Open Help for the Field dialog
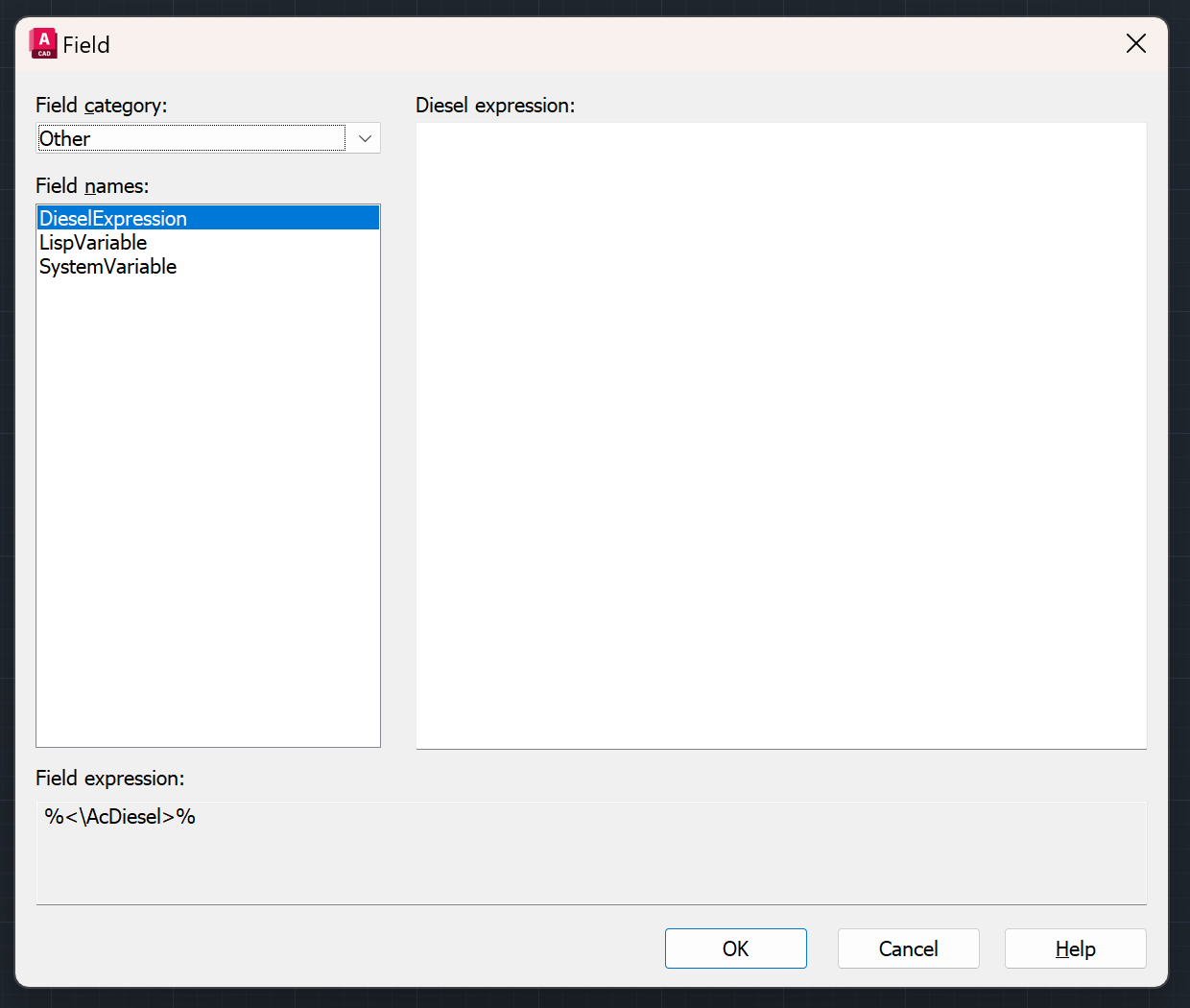Screen dimensions: 1190x1008 coord(1075,948)
